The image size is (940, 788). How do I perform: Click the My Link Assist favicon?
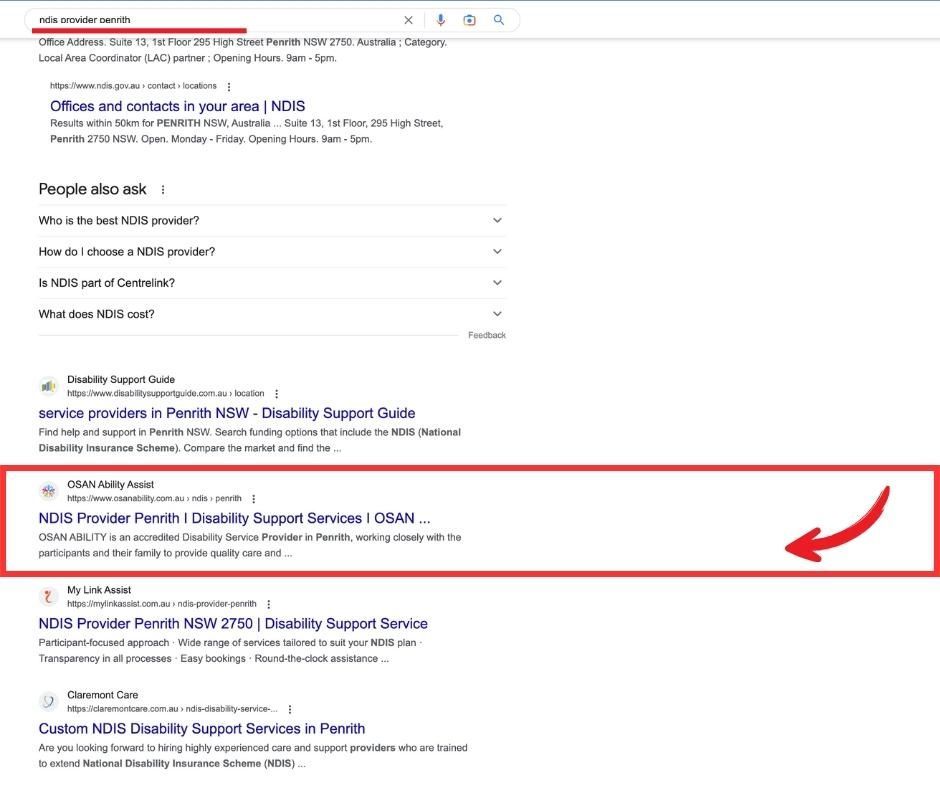[x=49, y=596]
